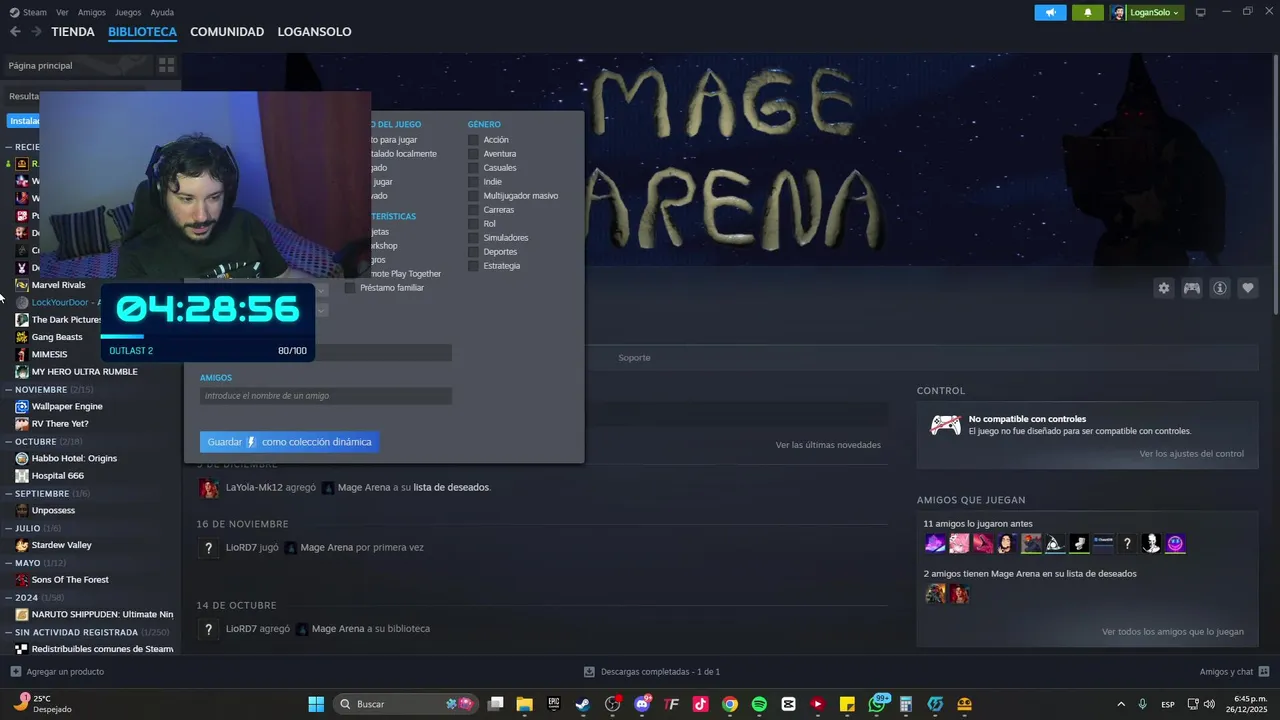
Task: Open Discord in the taskbar
Action: pos(642,704)
